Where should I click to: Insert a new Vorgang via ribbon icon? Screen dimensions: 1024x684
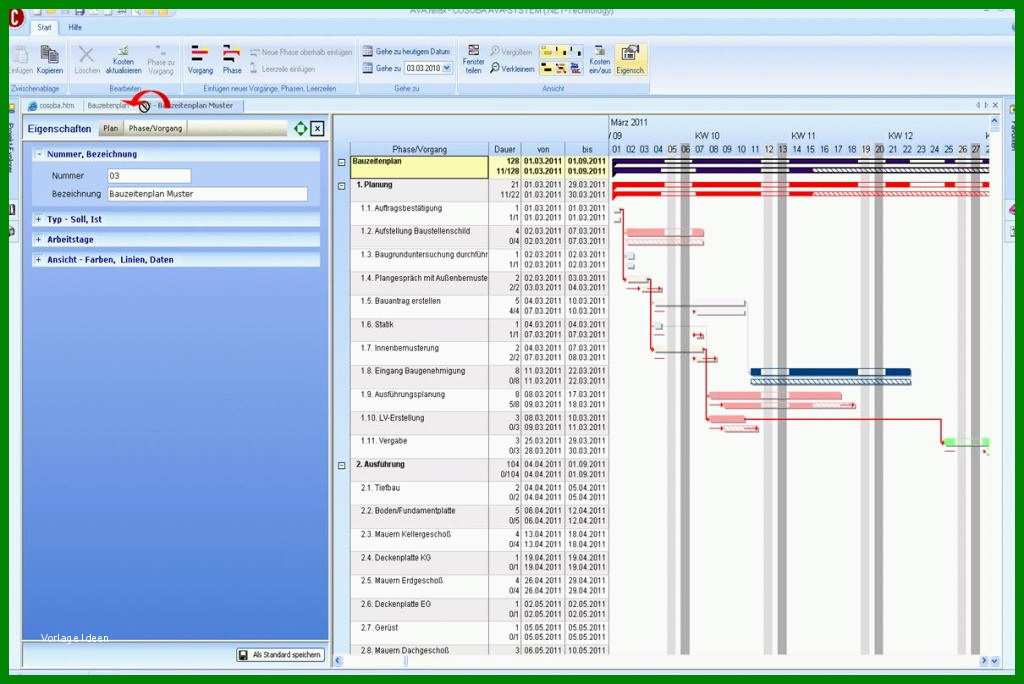(200, 59)
